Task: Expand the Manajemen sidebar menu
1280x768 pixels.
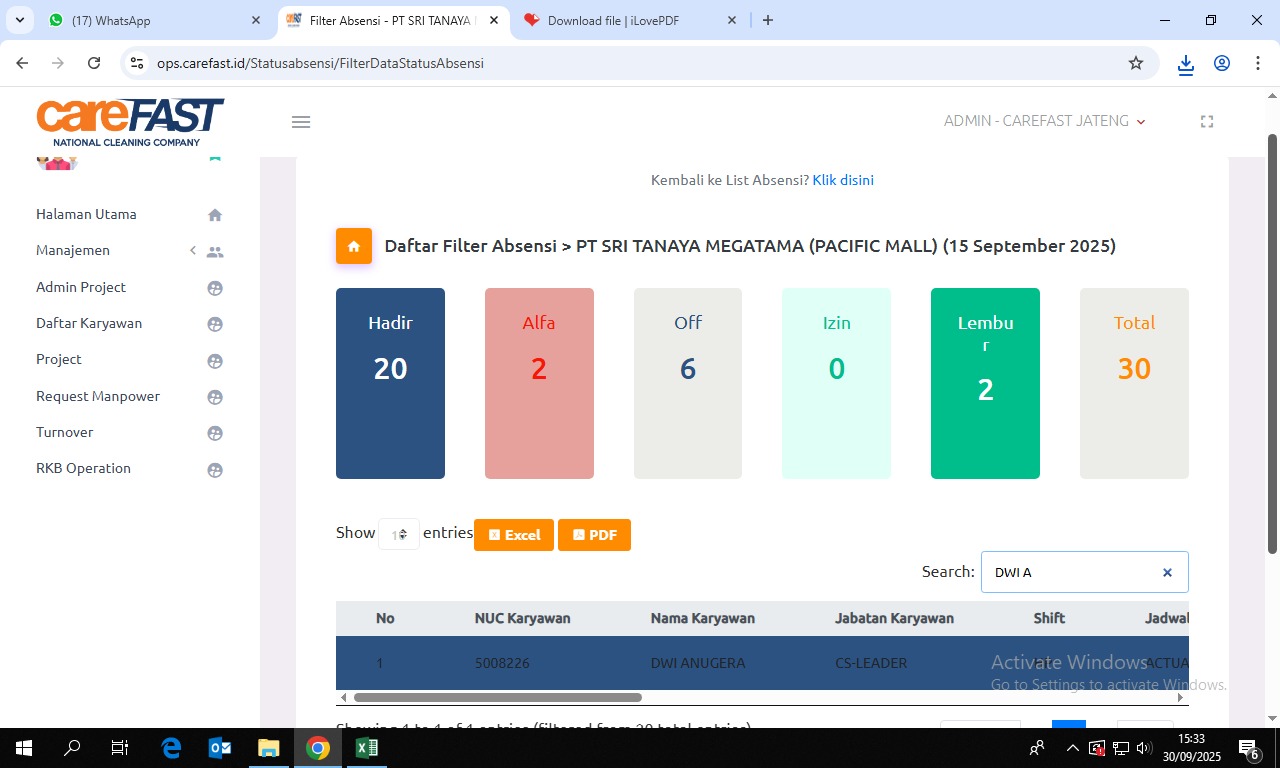Action: [x=128, y=251]
